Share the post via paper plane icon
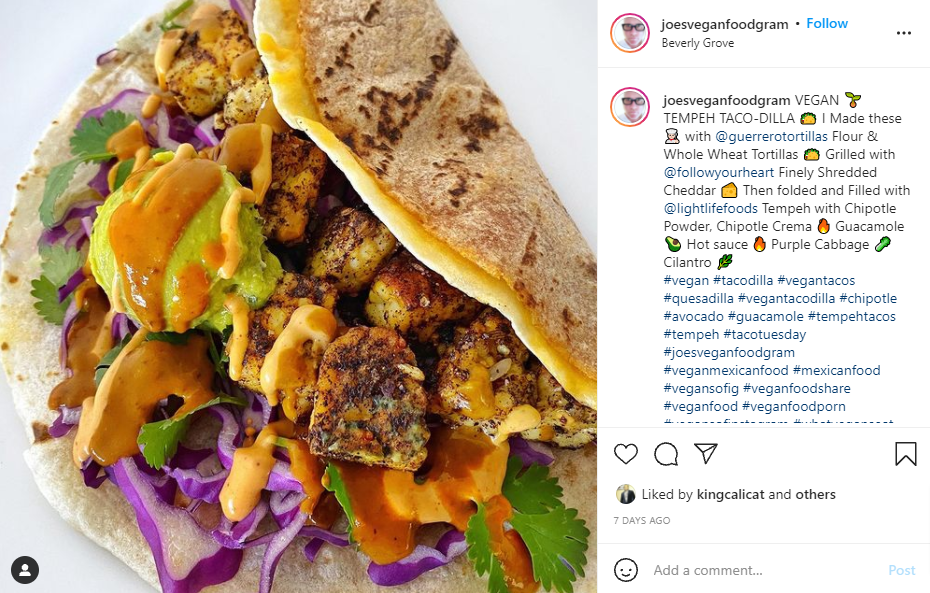The height and width of the screenshot is (593, 930). tap(706, 453)
